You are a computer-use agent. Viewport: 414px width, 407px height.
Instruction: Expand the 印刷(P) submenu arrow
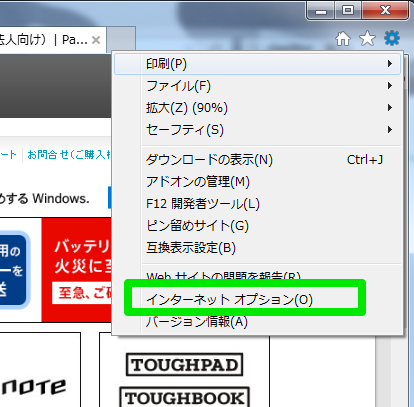[x=389, y=64]
